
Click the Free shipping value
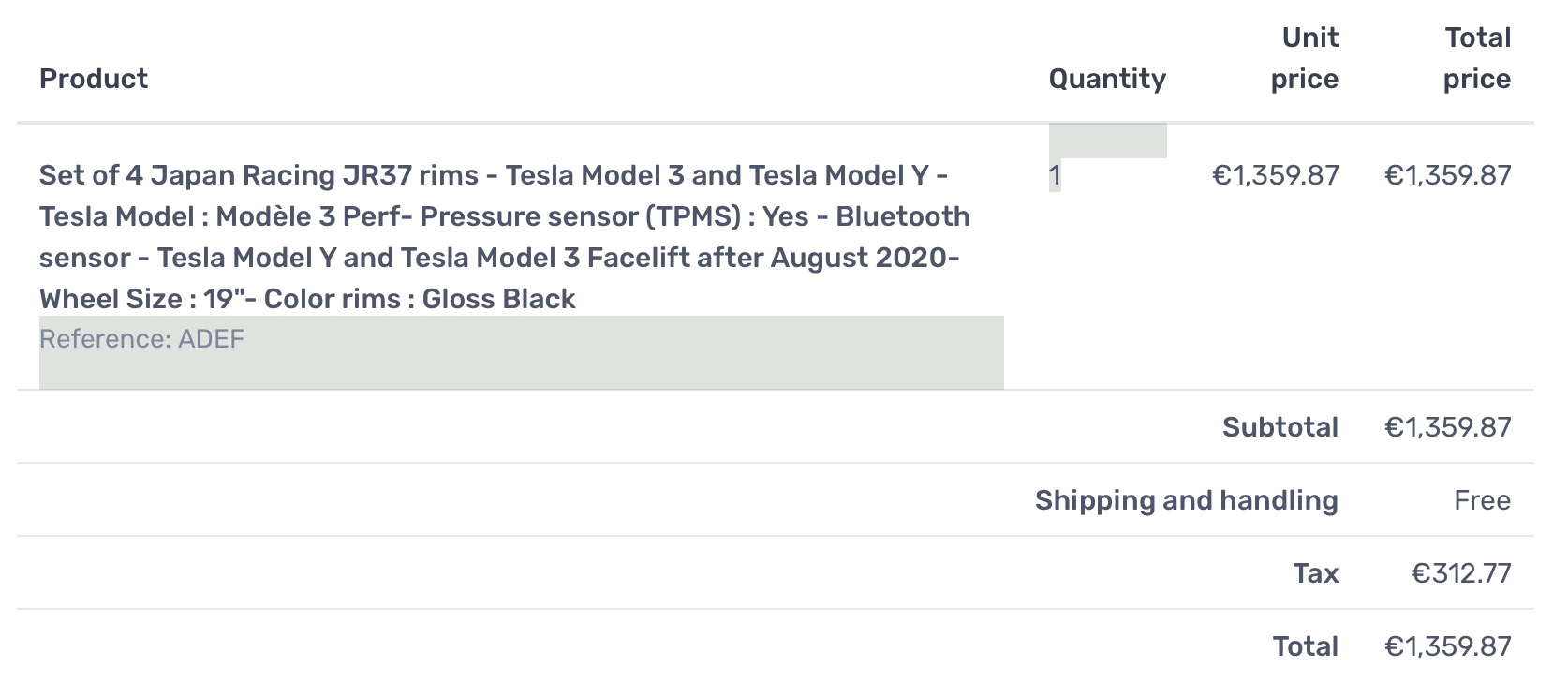(1483, 500)
